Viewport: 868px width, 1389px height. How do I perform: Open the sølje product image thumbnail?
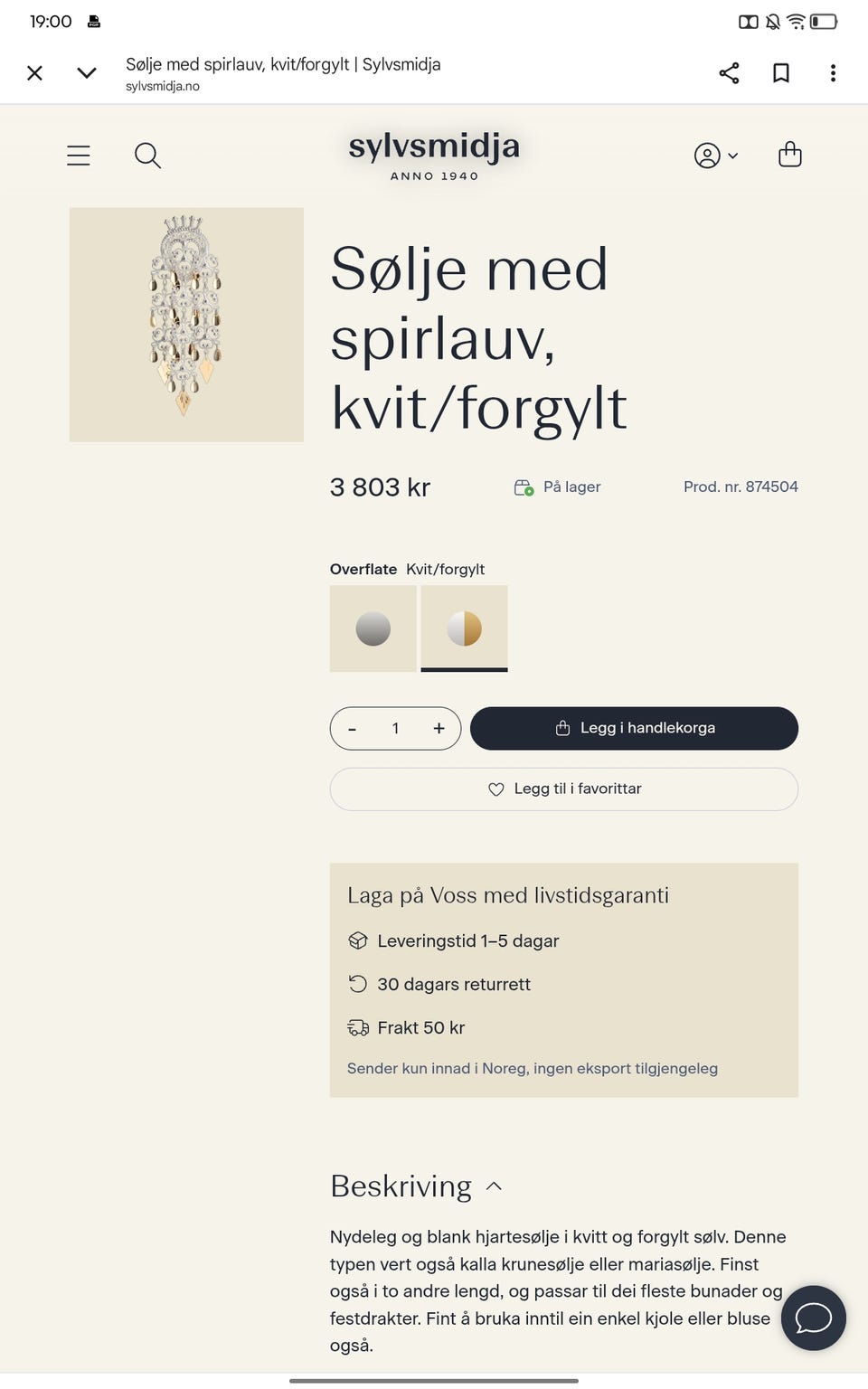pyautogui.click(x=186, y=325)
